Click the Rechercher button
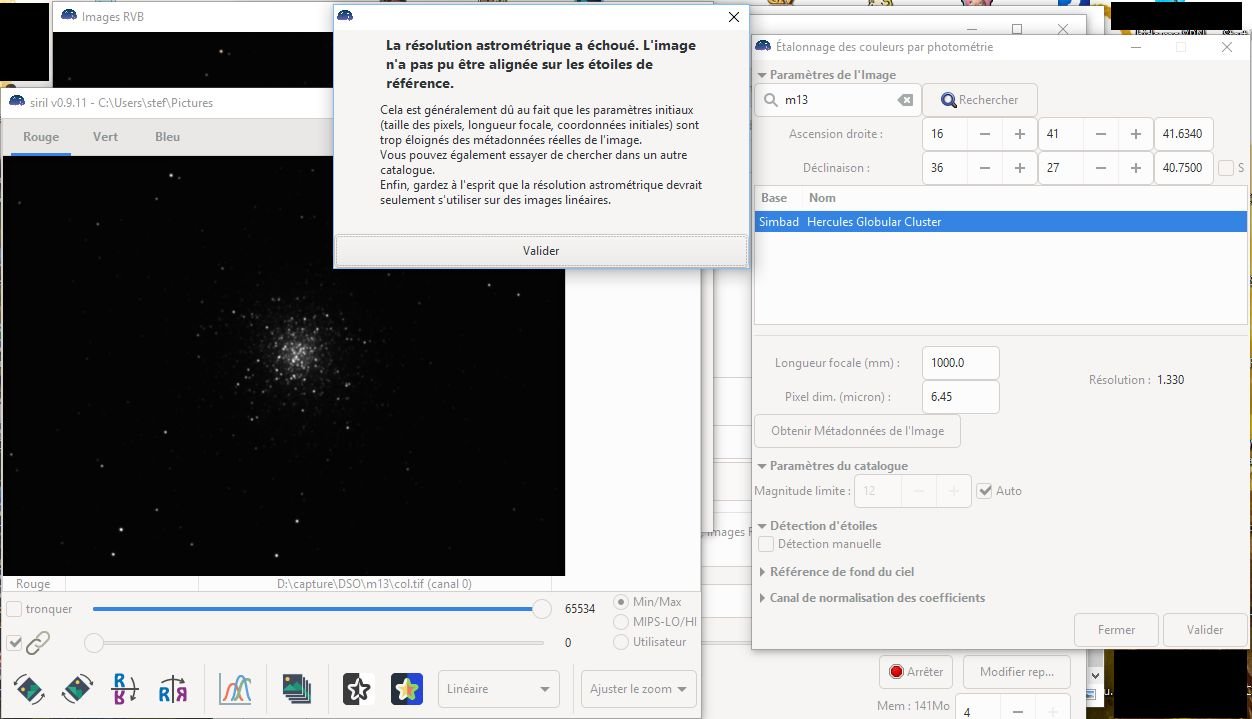The height and width of the screenshot is (719, 1252). [x=979, y=100]
